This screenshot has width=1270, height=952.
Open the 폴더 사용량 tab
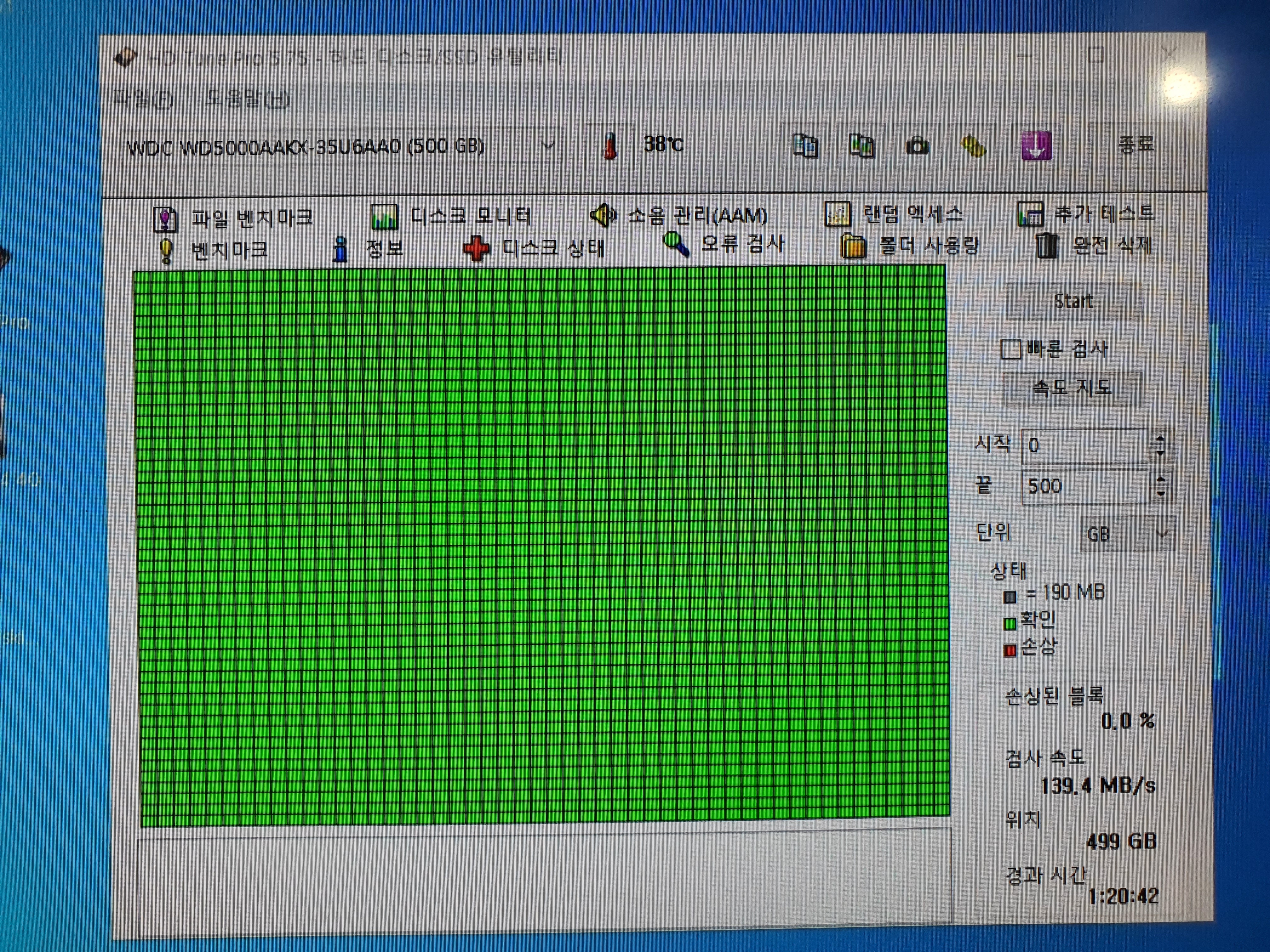click(x=910, y=246)
